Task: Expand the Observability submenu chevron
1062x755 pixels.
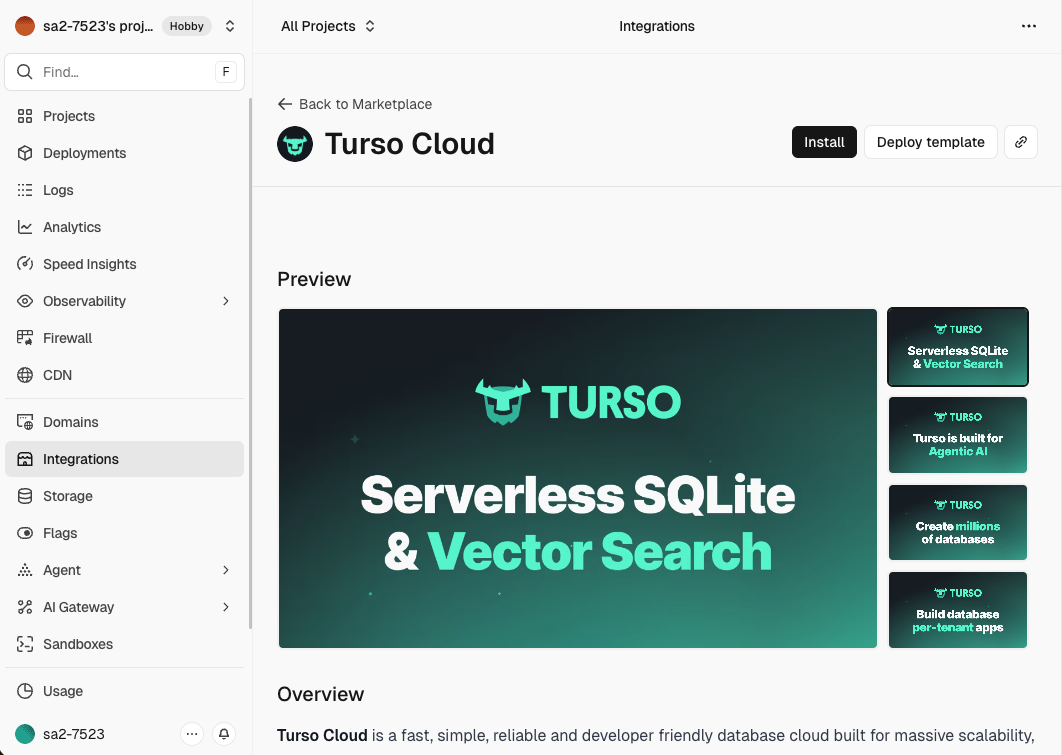Action: coord(226,301)
